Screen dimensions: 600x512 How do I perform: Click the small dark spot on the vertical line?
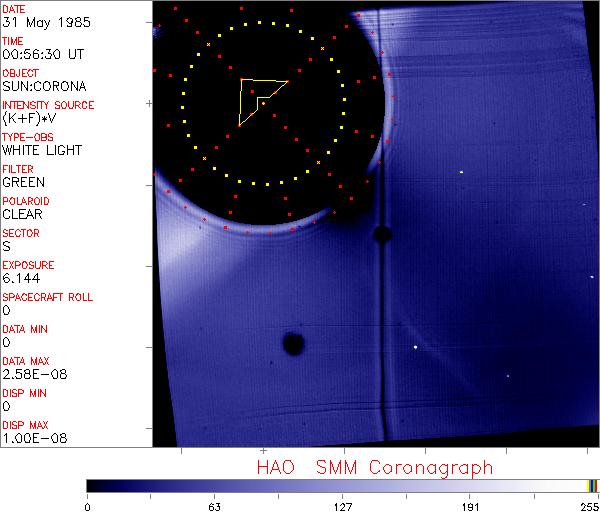click(382, 235)
